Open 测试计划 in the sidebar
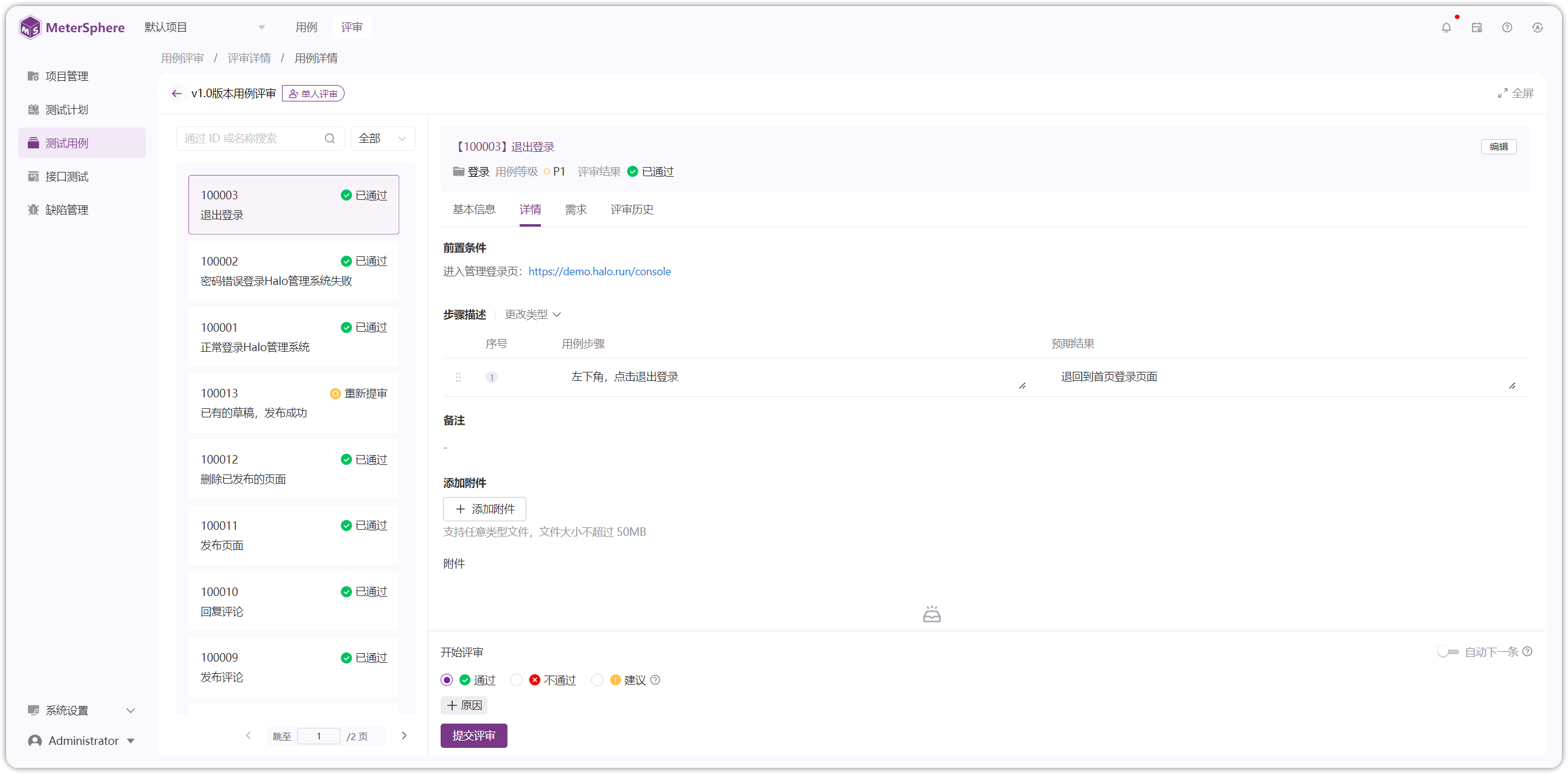The height and width of the screenshot is (774, 1568). pyautogui.click(x=81, y=109)
